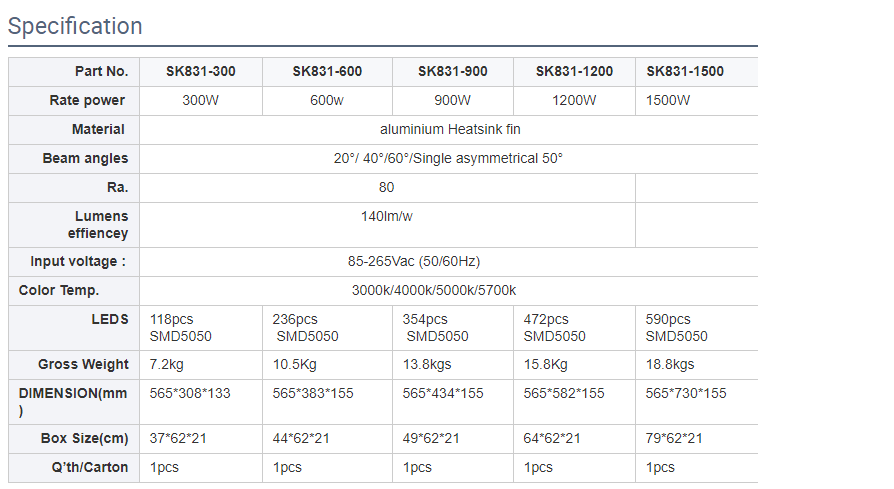Viewport: 894px width, 489px height.
Task: Click the Specification heading
Action: click(75, 26)
